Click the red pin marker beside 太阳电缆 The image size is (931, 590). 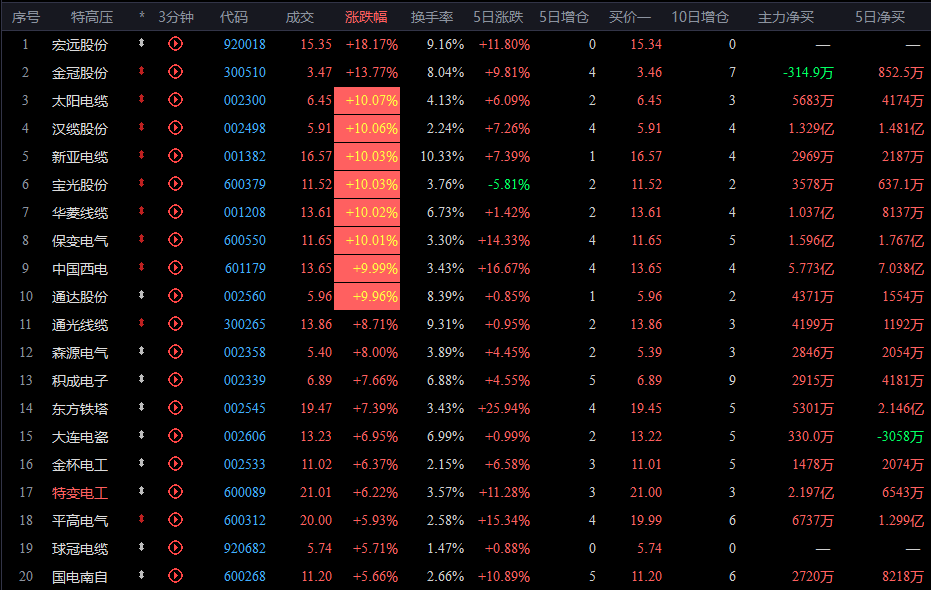click(141, 99)
